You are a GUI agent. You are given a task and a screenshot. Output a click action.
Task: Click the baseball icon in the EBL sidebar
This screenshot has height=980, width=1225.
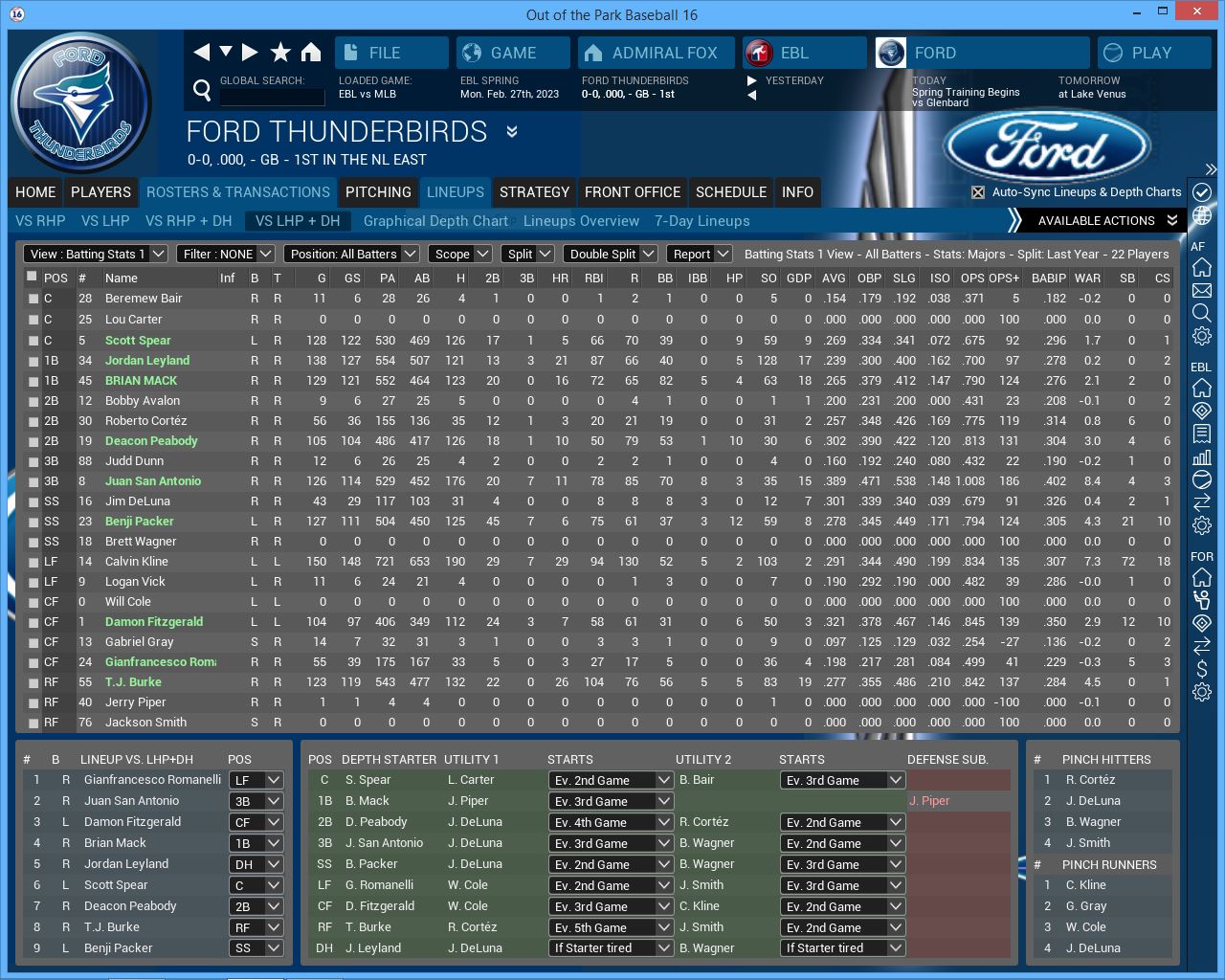coord(1202,479)
